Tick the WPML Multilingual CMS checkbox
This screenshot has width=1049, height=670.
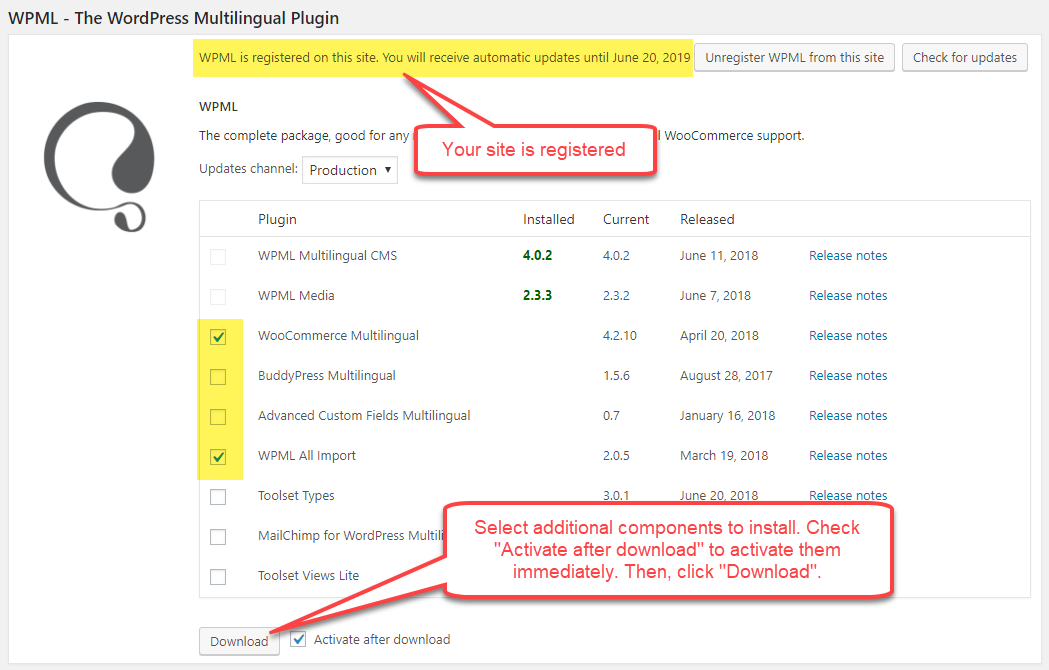(218, 256)
